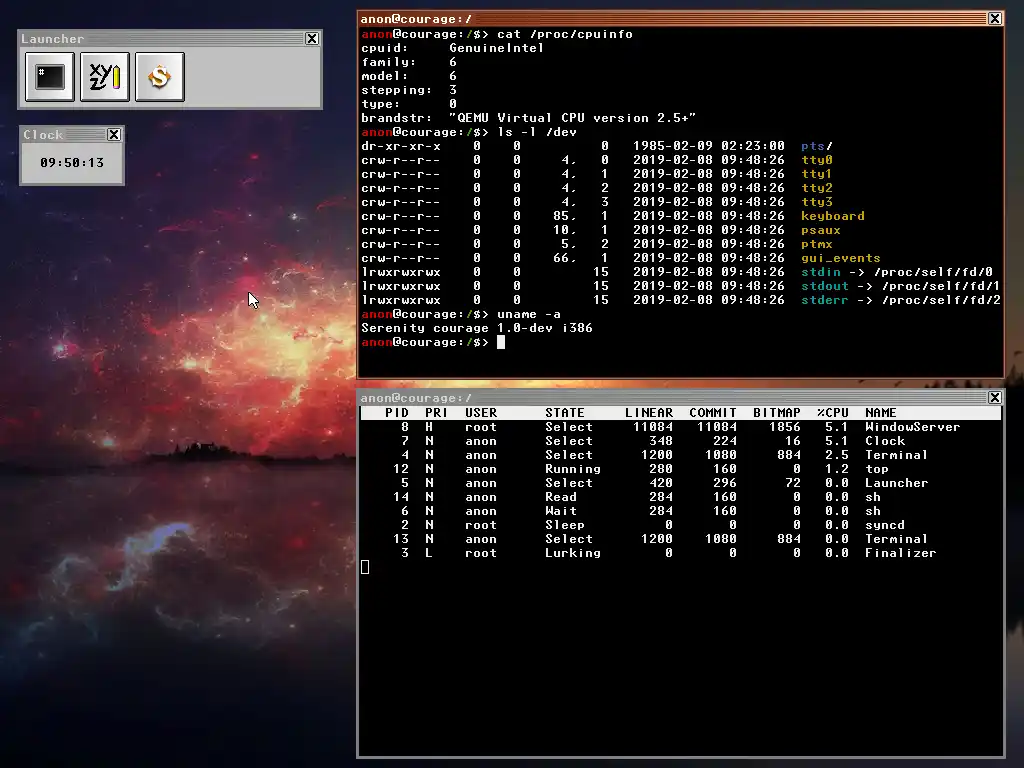Click the sh process with PID 14
This screenshot has height=768, width=1024.
click(x=680, y=497)
